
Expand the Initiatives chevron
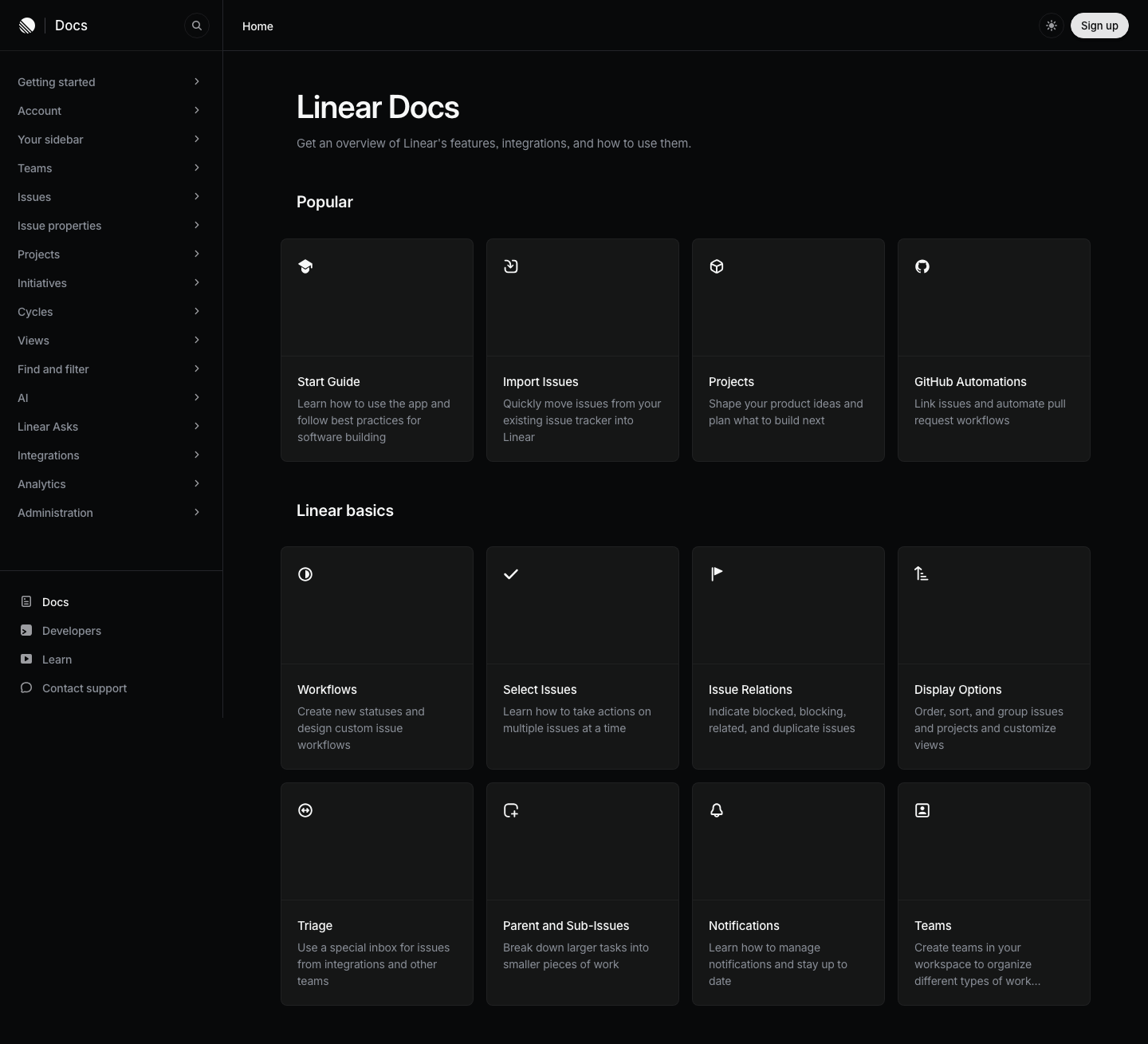[197, 282]
